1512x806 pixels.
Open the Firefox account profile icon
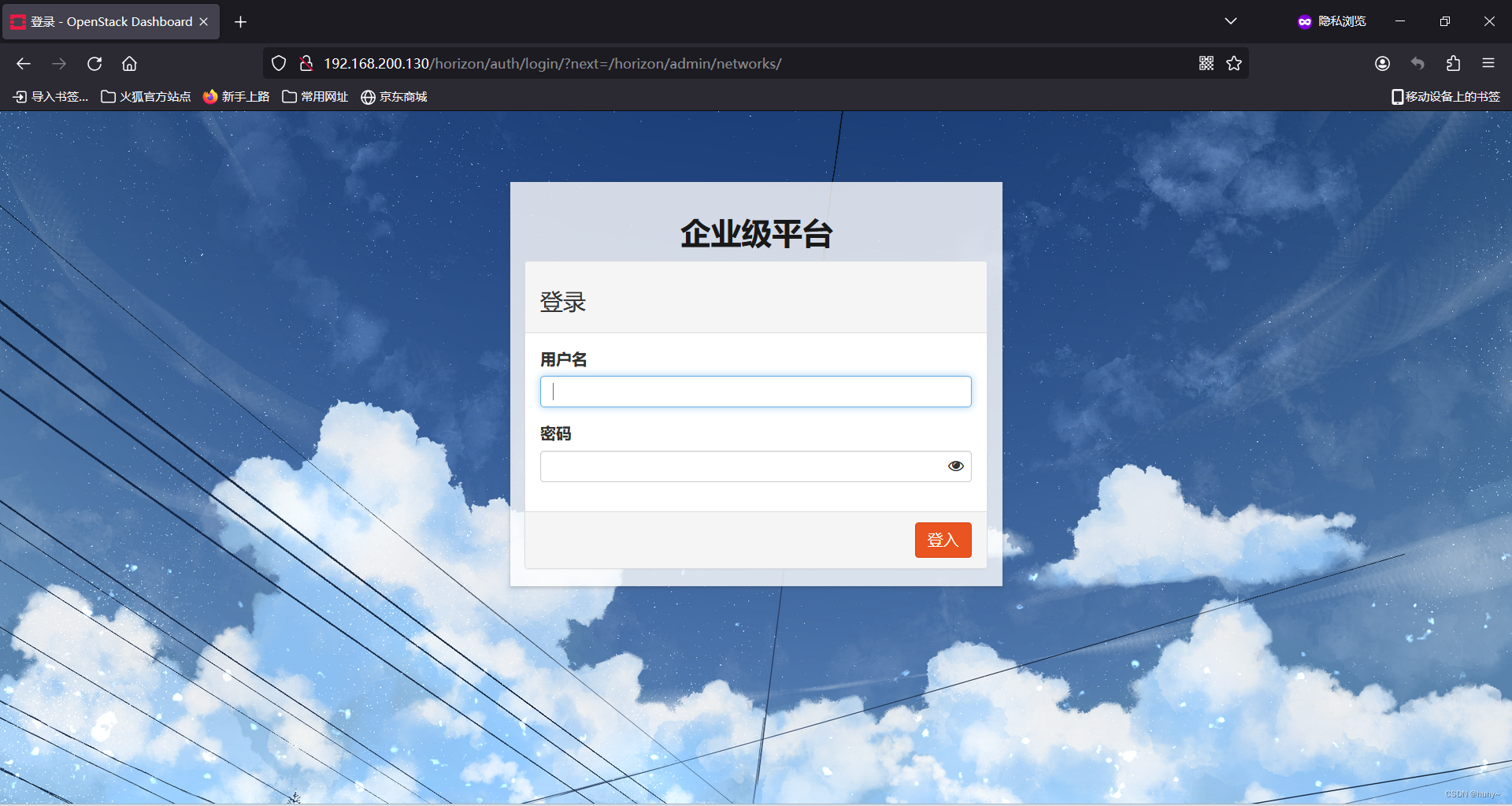point(1383,63)
